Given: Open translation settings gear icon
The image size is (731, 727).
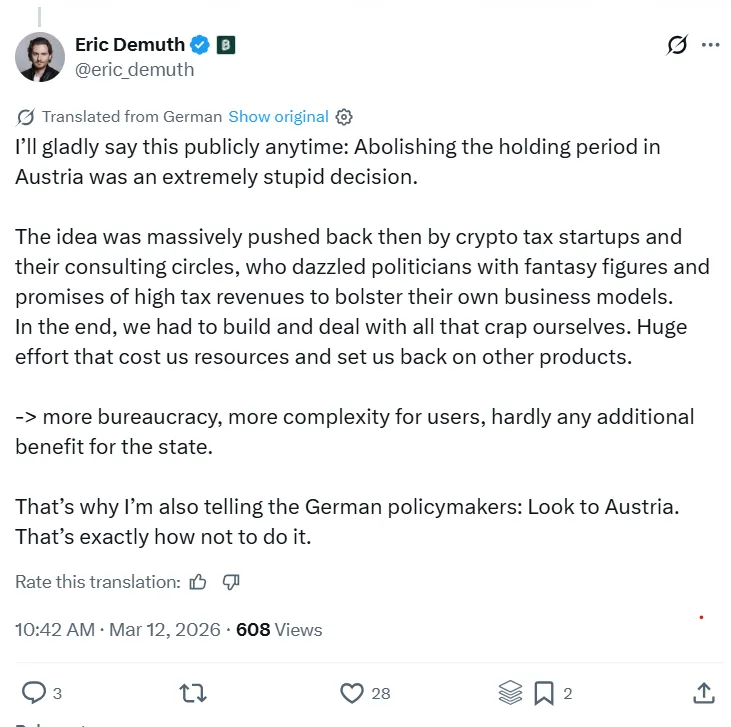Looking at the screenshot, I should [344, 117].
